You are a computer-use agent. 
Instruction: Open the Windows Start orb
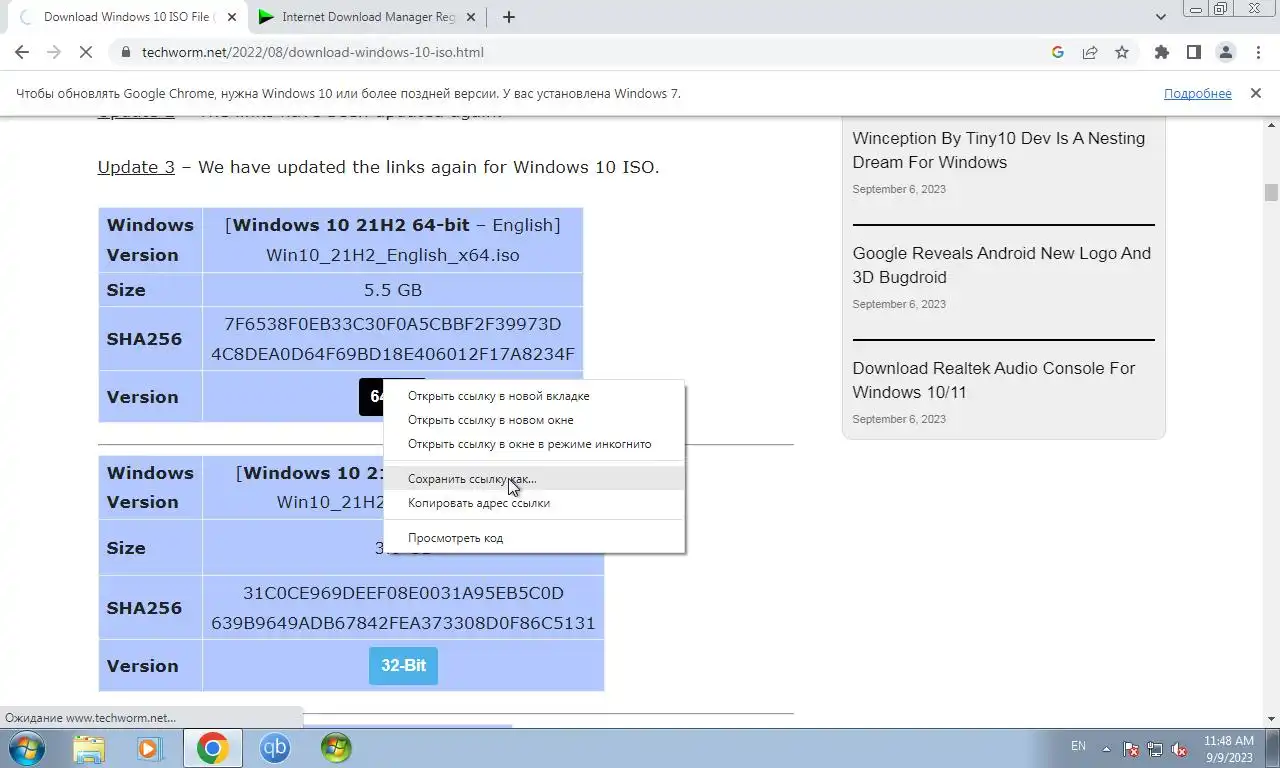pyautogui.click(x=27, y=748)
